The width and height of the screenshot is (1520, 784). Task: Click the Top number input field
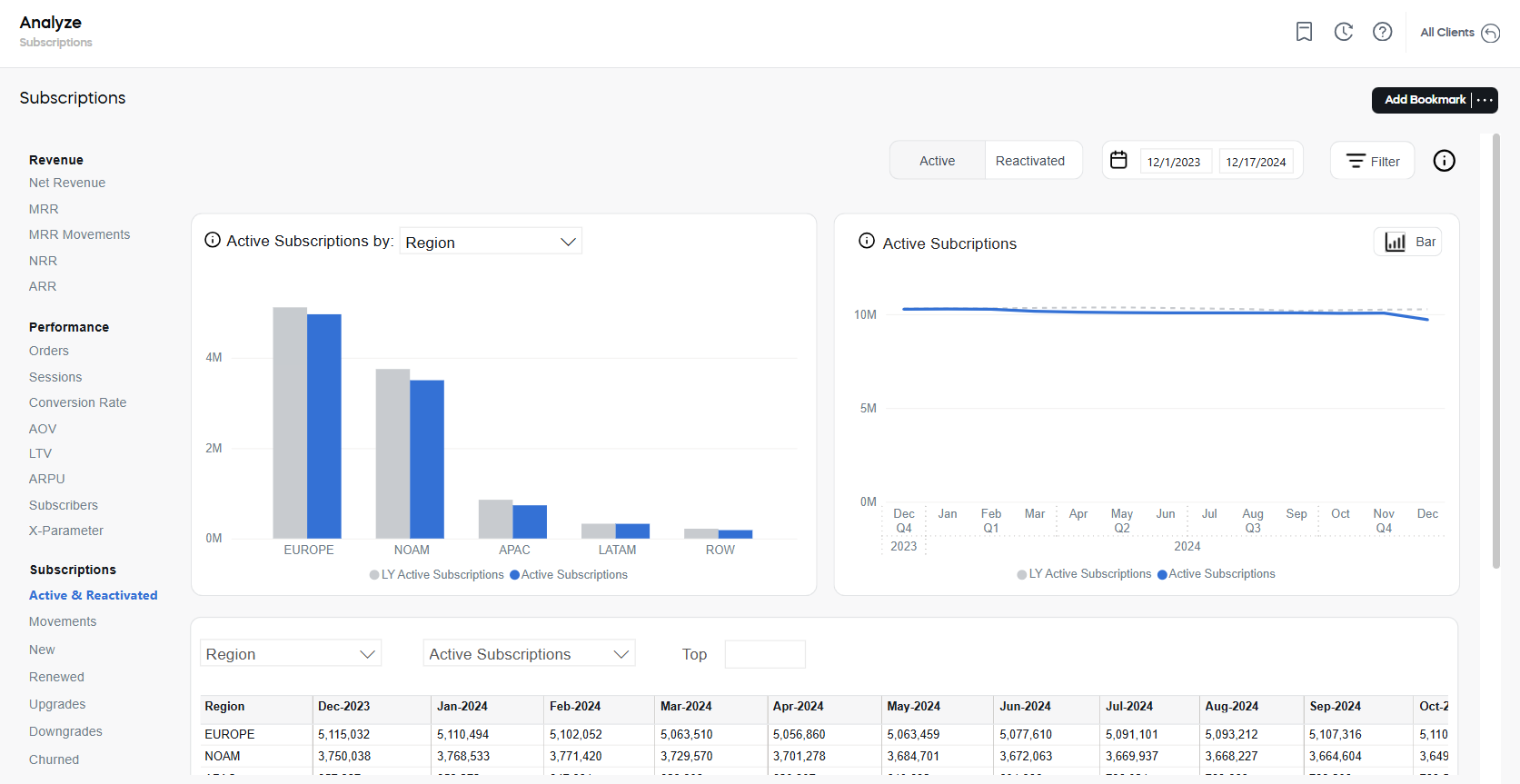coord(765,654)
